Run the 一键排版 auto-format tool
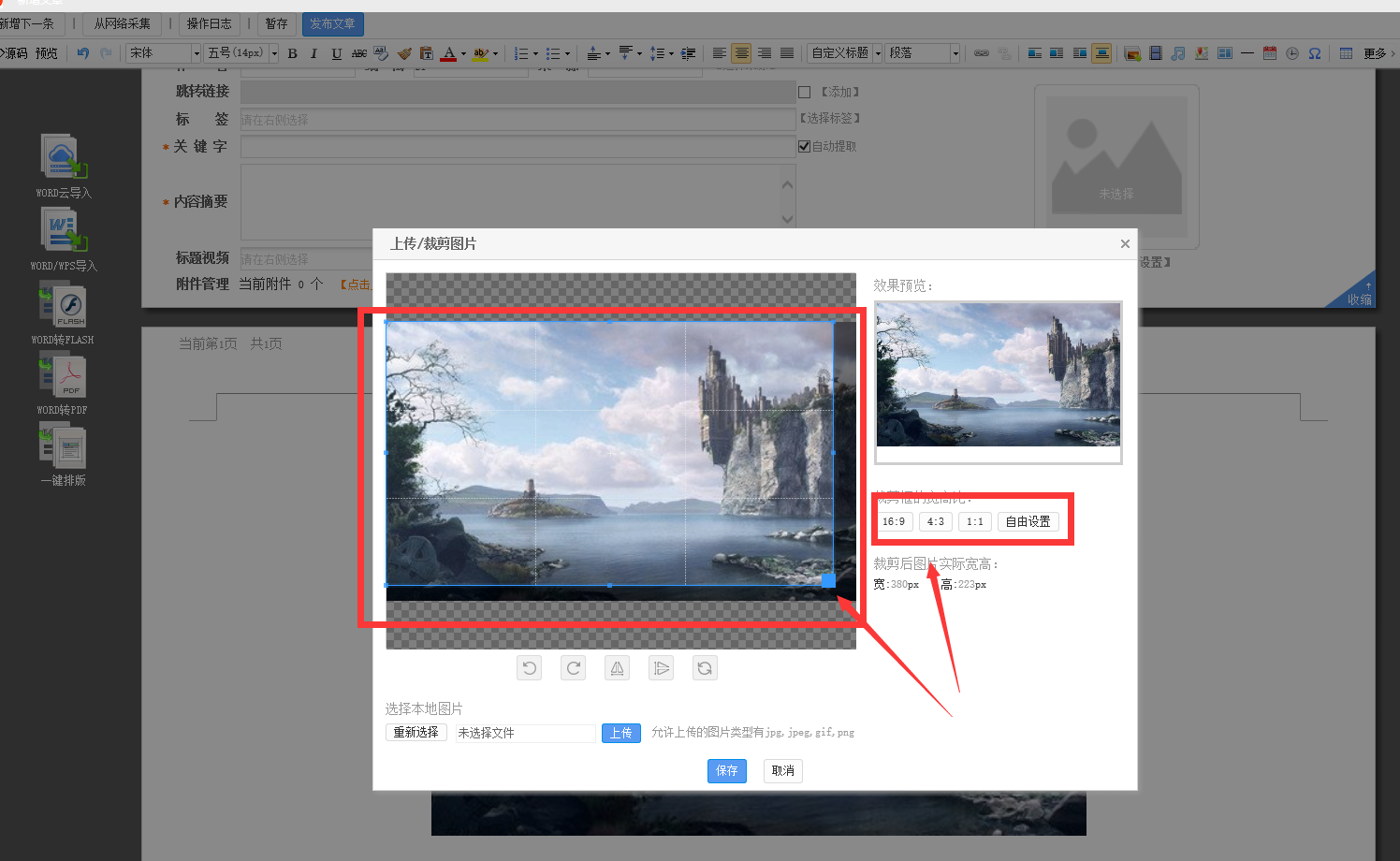This screenshot has width=1400, height=861. (x=63, y=455)
